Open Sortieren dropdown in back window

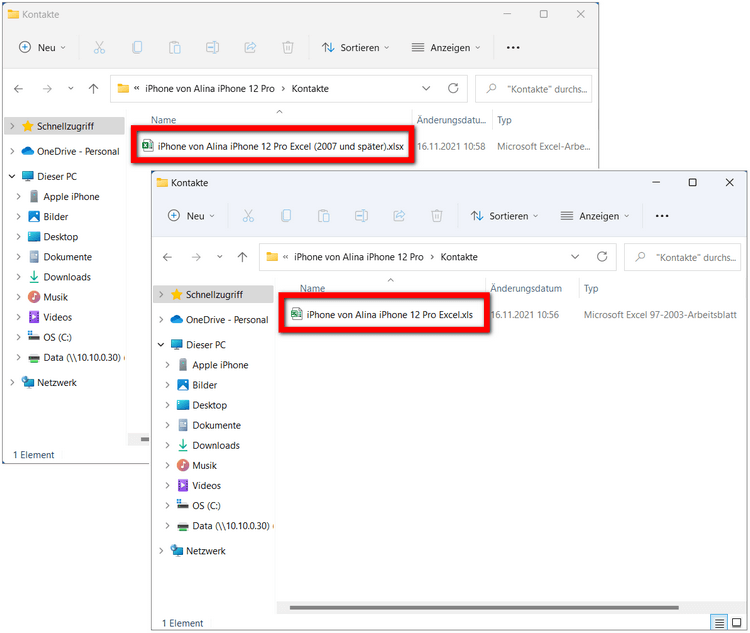click(355, 47)
